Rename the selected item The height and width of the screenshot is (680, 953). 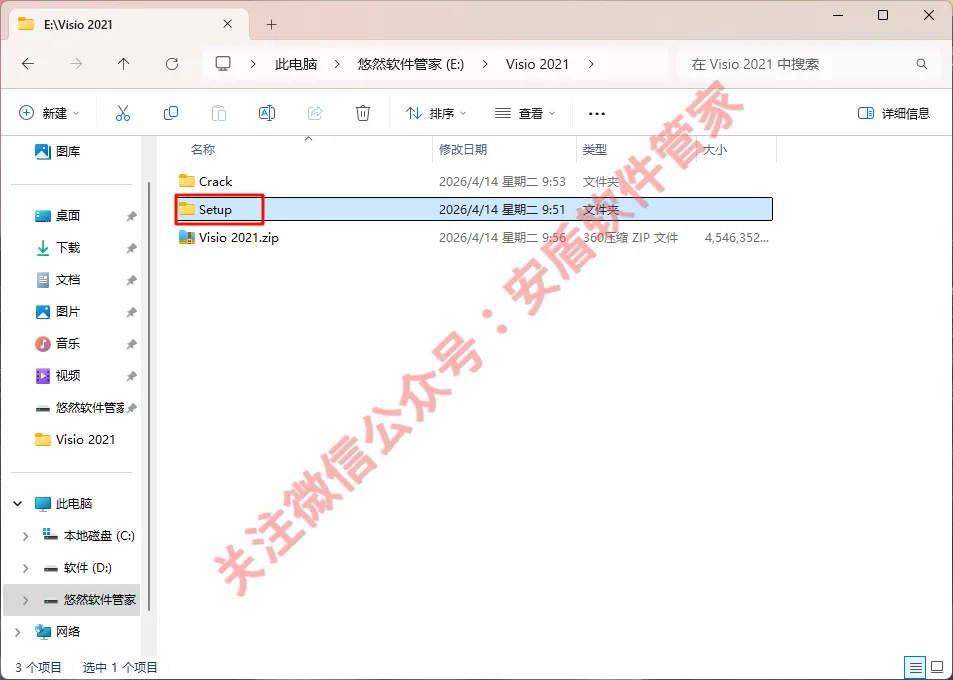tap(267, 113)
